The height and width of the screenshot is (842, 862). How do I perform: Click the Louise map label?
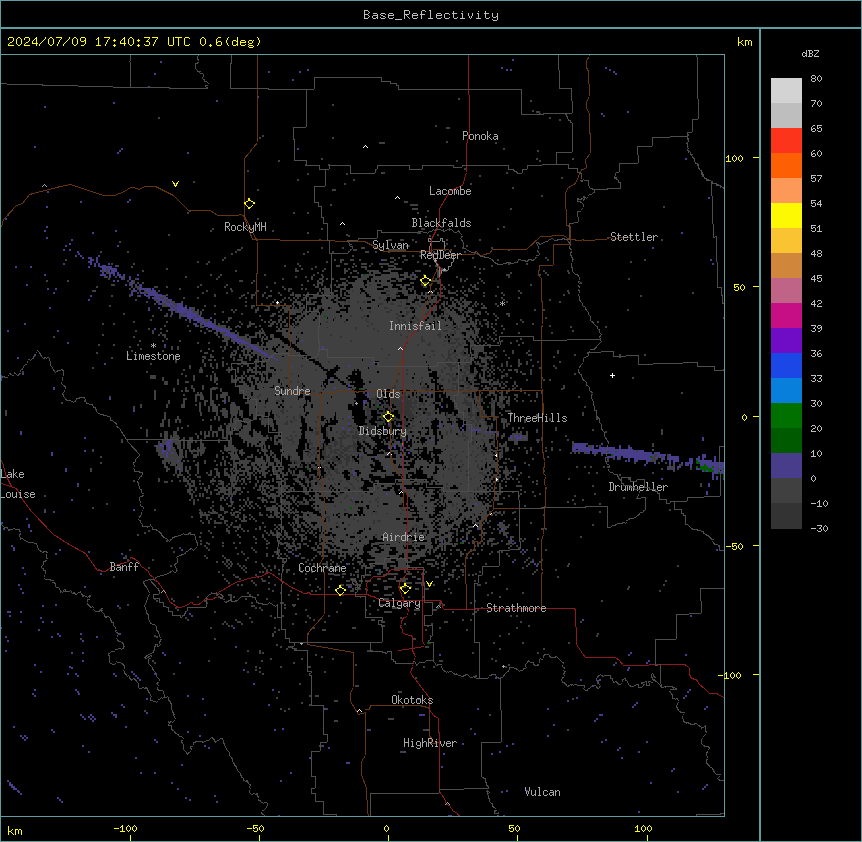[x=18, y=494]
